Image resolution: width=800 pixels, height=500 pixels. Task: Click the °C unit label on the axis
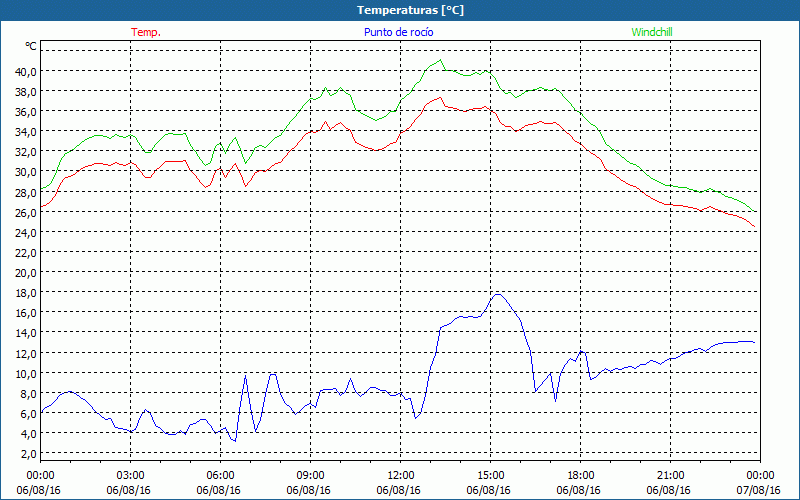[x=31, y=46]
